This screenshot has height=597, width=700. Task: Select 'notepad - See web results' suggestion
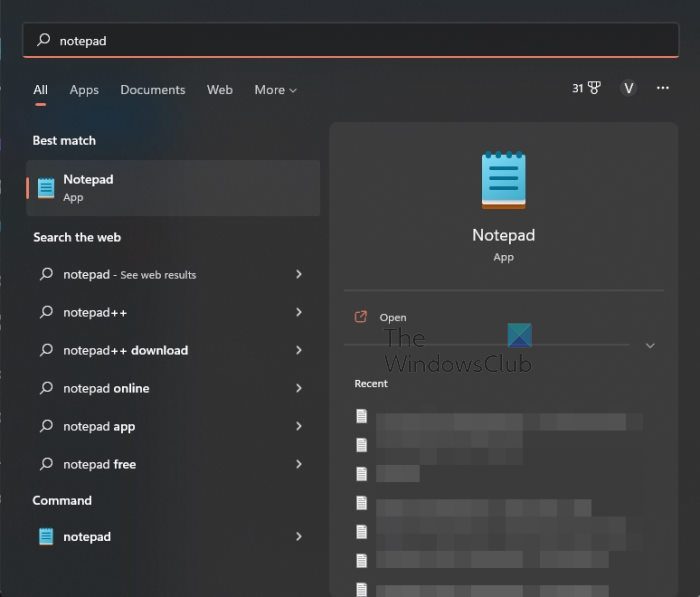tap(173, 274)
